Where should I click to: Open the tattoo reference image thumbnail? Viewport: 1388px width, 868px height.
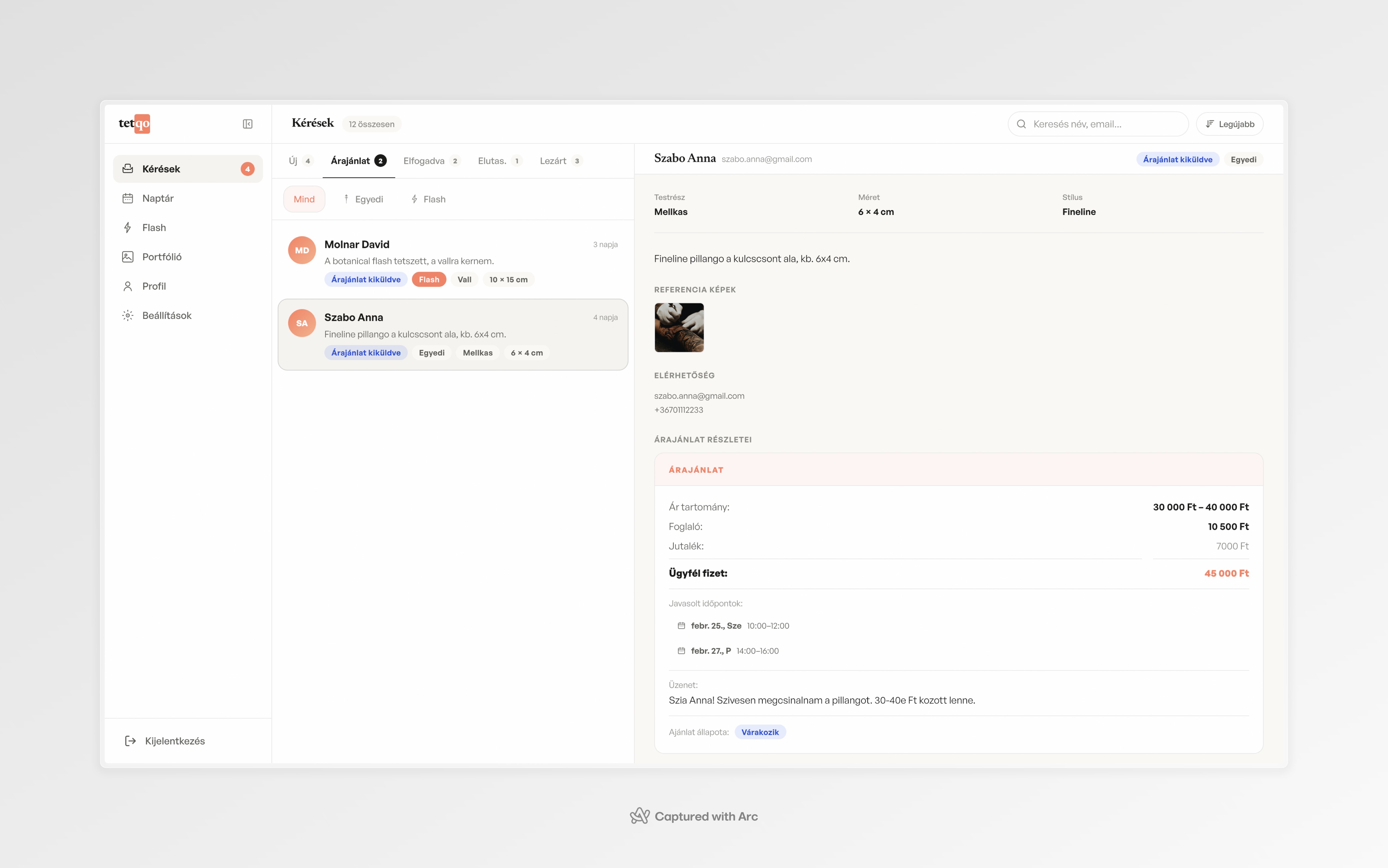[679, 327]
